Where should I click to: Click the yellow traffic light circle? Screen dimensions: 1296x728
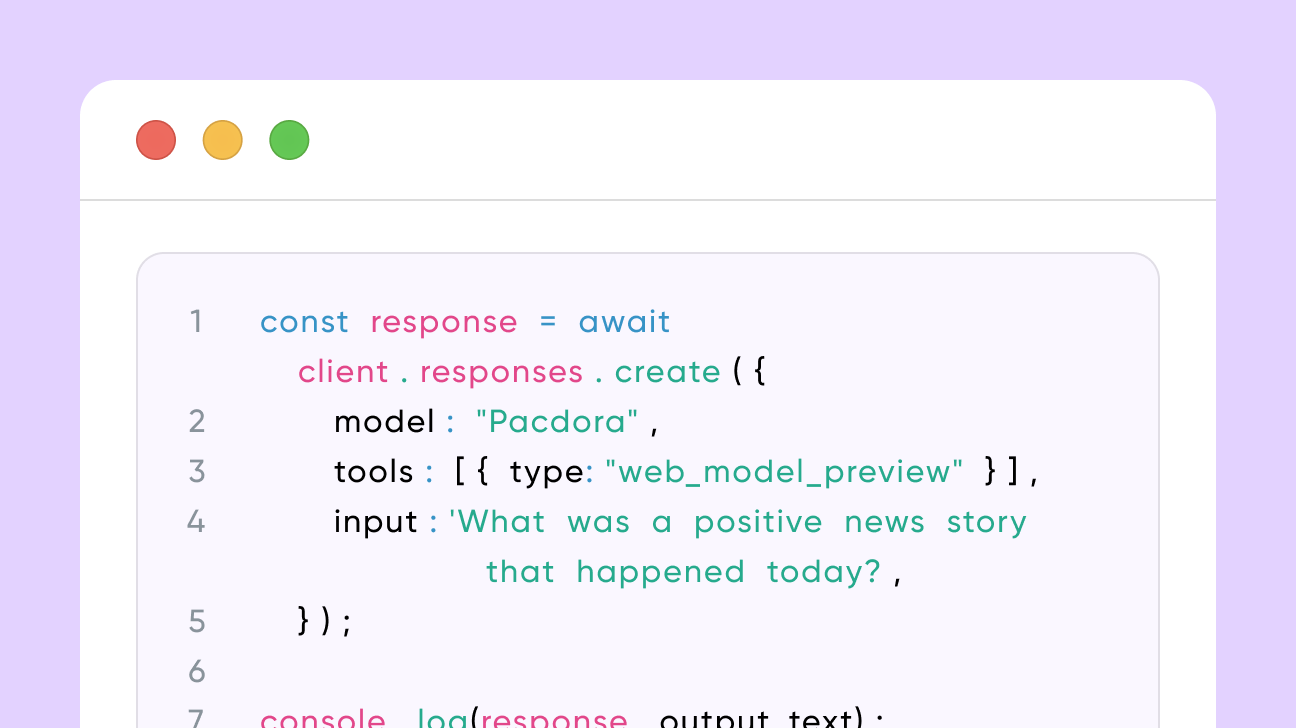tap(223, 140)
